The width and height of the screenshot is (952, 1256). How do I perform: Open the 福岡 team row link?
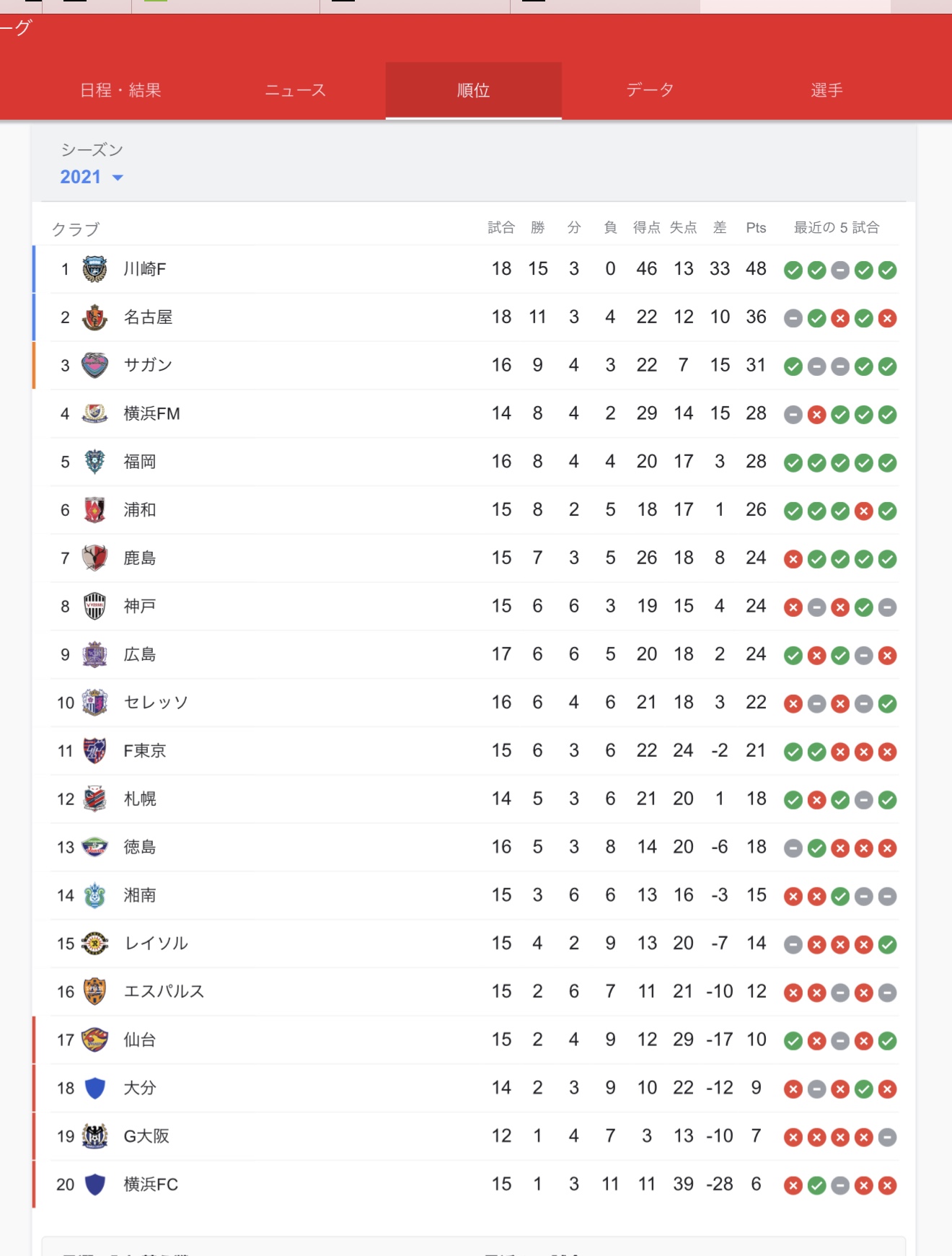point(140,462)
